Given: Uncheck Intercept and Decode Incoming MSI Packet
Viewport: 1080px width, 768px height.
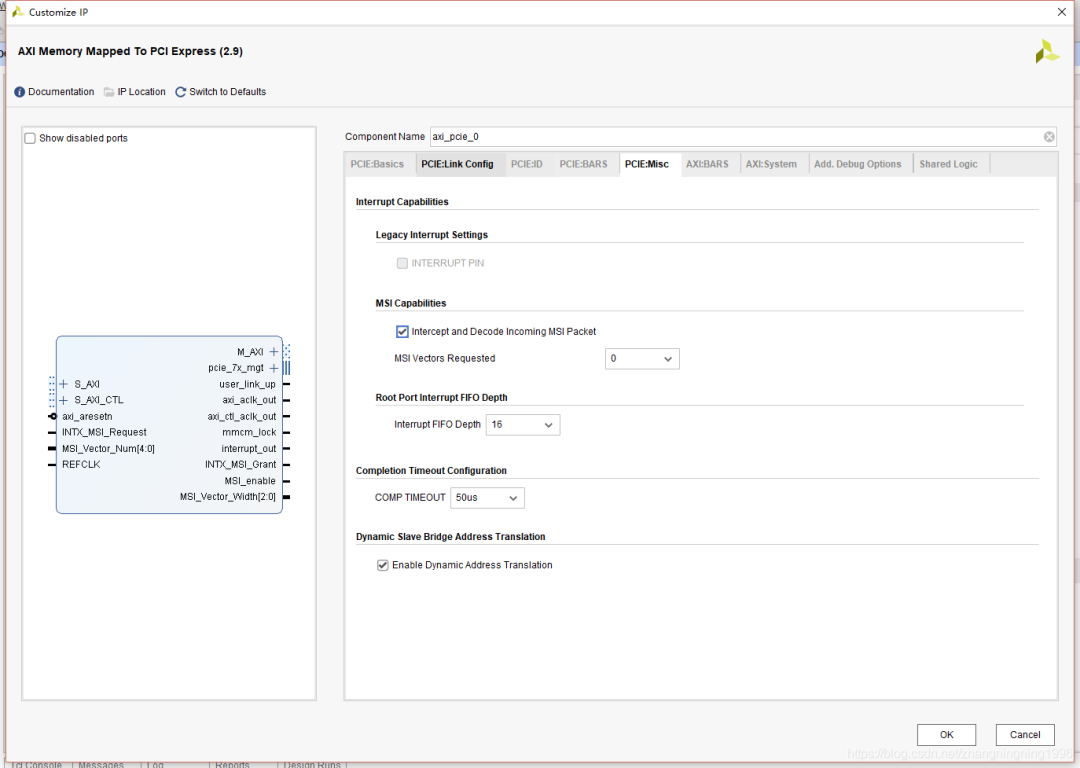Looking at the screenshot, I should coord(403,332).
